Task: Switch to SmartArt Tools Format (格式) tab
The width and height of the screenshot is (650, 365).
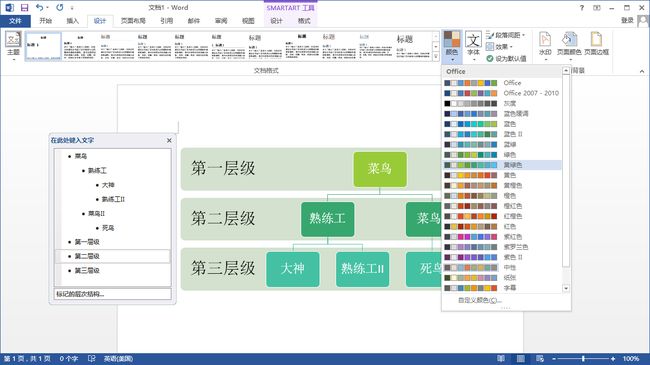Action: click(304, 21)
